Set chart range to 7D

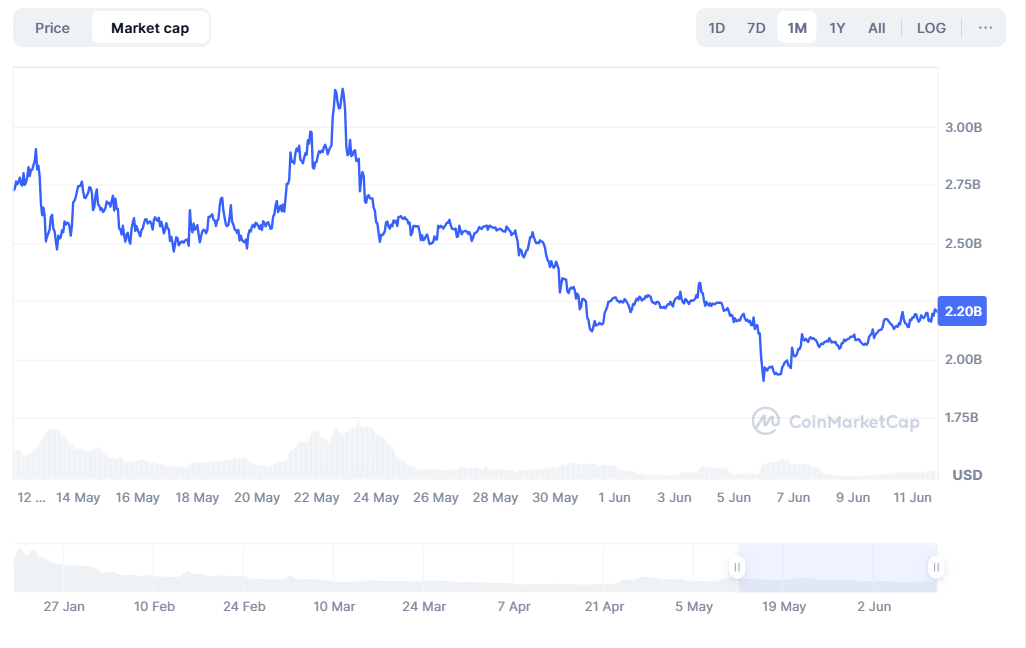[756, 28]
